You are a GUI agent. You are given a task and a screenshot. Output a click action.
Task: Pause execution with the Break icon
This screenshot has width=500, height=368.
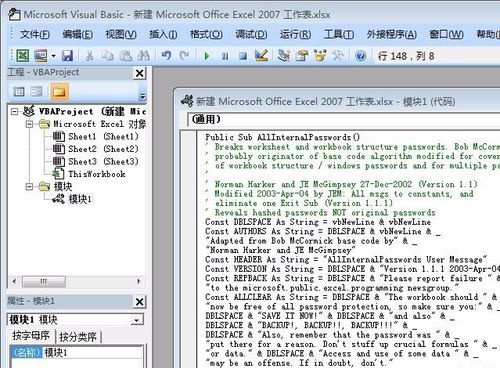point(225,56)
